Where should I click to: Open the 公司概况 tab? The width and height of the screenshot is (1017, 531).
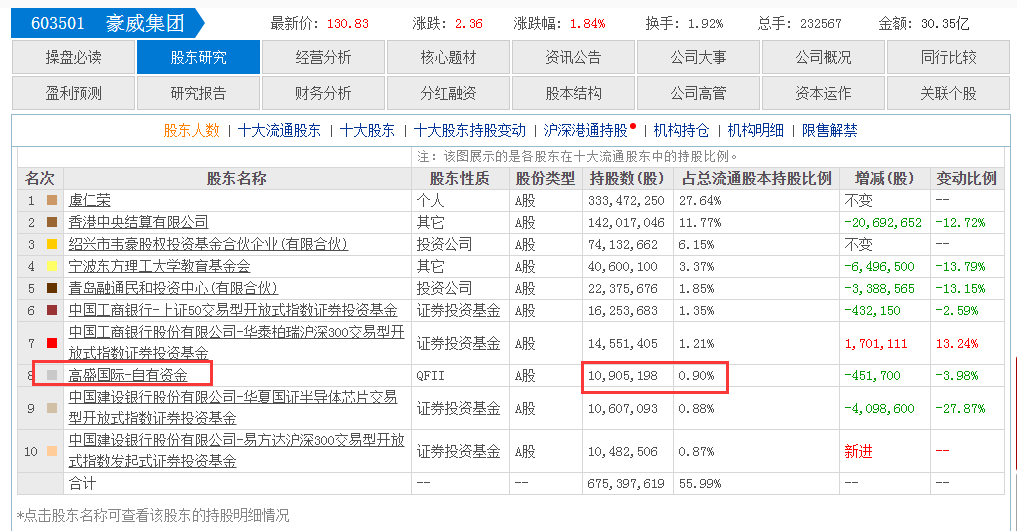(x=824, y=57)
